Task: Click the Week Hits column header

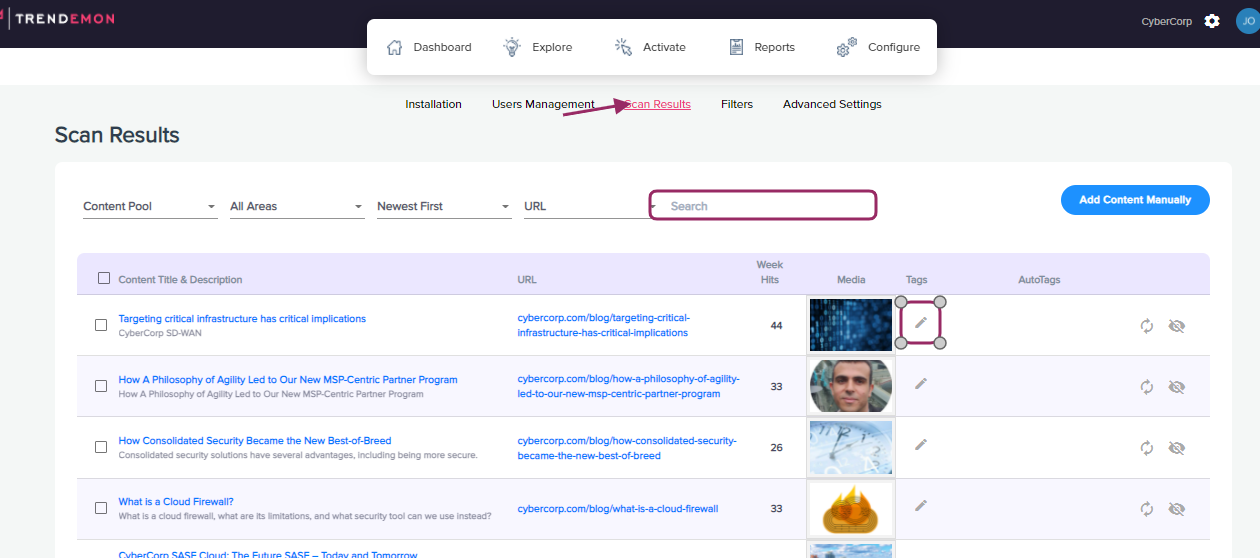Action: tap(770, 272)
